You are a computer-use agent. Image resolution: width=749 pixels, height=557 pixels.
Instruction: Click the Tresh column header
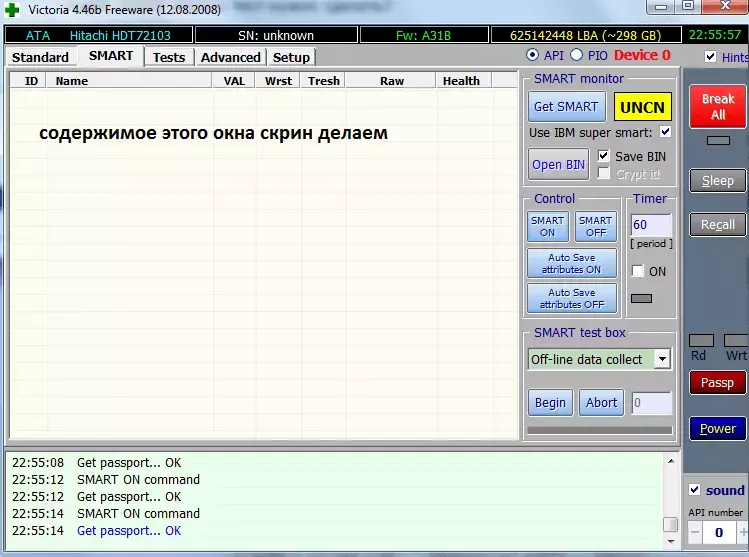click(323, 81)
